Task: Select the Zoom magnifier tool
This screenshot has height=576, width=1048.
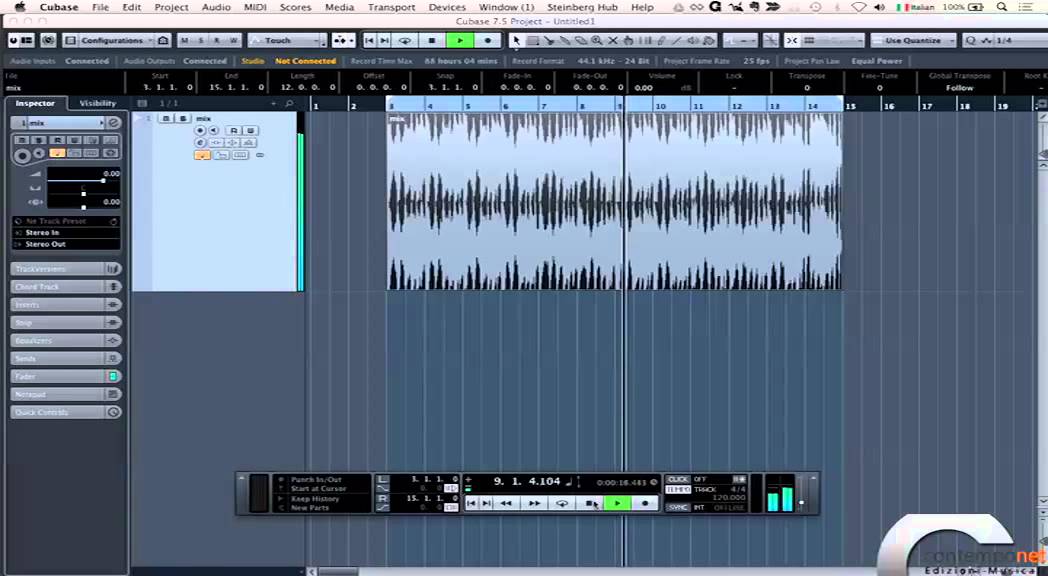Action: [597, 41]
